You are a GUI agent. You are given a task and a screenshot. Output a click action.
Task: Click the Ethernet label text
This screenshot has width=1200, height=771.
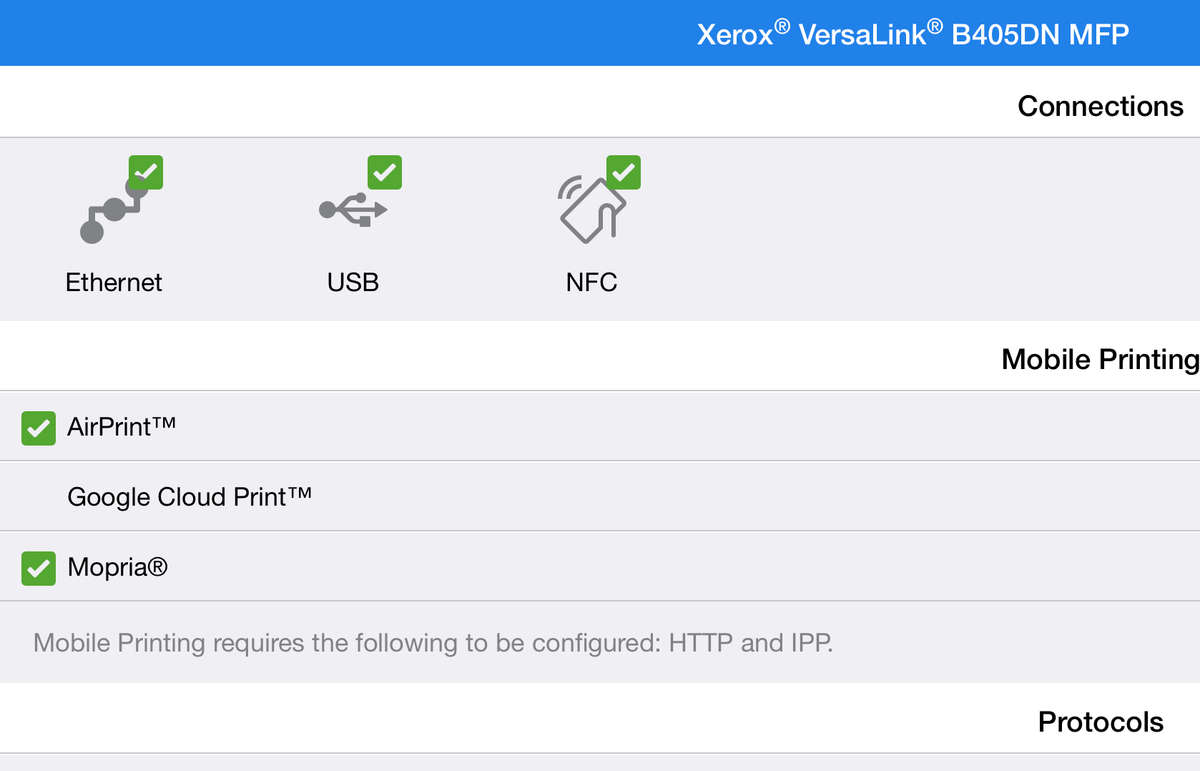click(114, 282)
